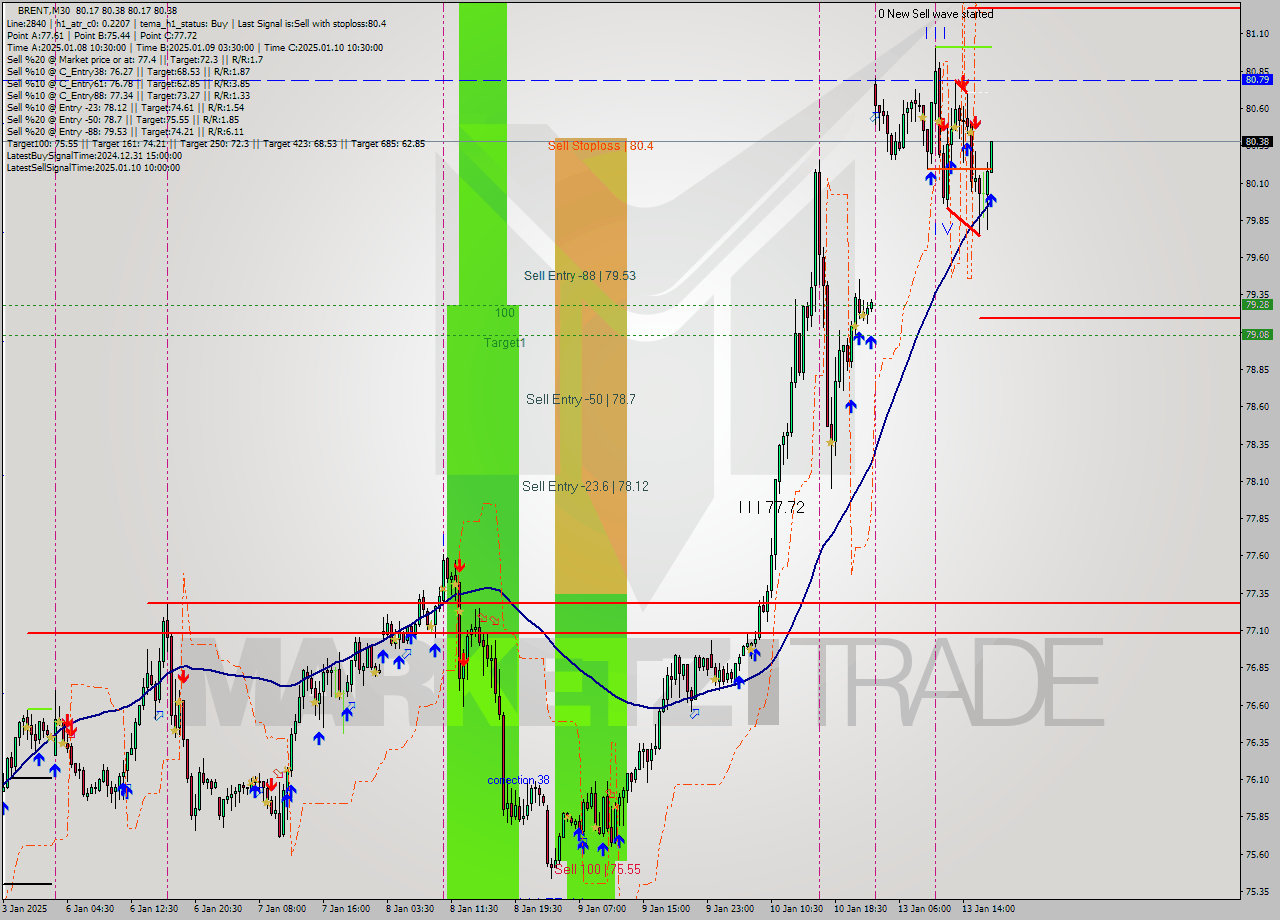The image size is (1280, 920).
Task: Select the 'Sell %10 @ C_Entry61: 76.78' line
Action: (x=128, y=83)
